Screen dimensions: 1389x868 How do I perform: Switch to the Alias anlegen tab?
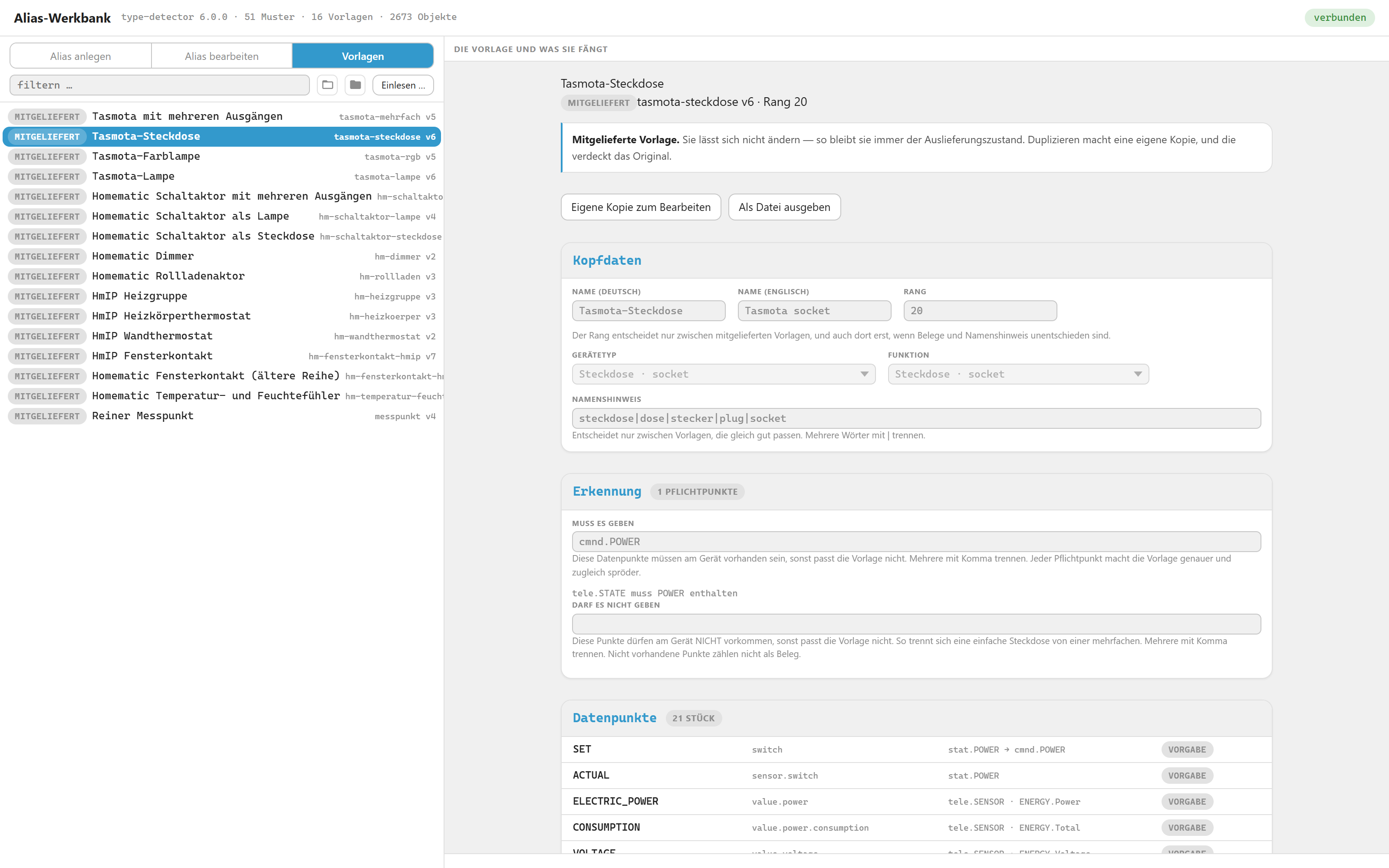point(80,56)
